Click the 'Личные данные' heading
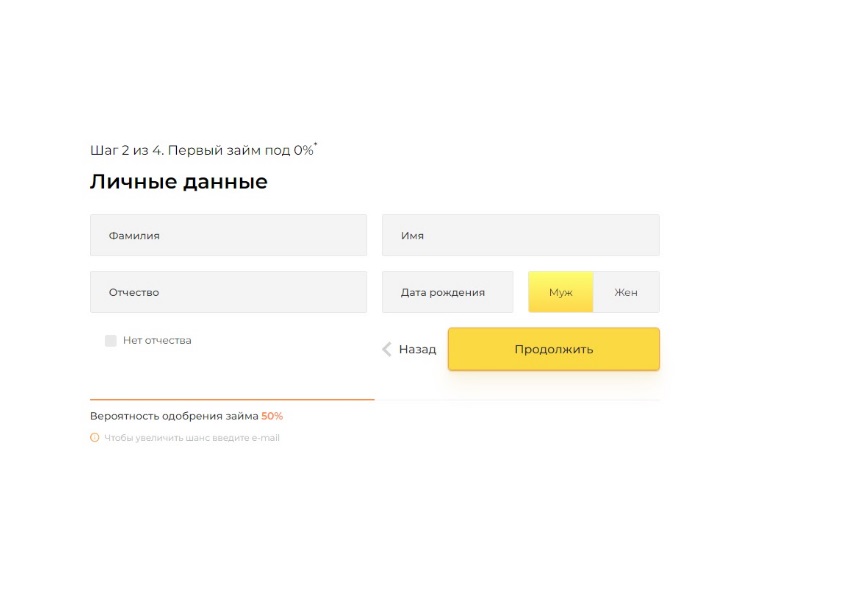The height and width of the screenshot is (599, 858). tap(179, 182)
